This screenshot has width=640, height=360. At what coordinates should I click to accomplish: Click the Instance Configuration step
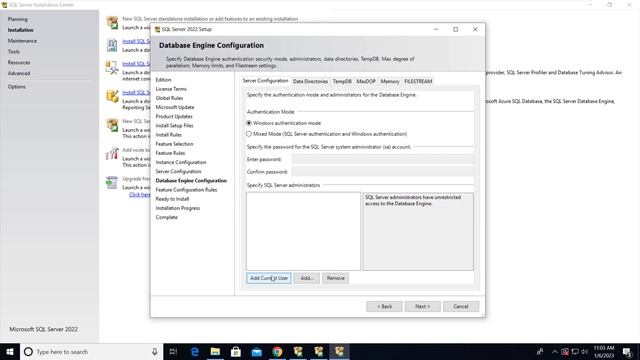[x=181, y=162]
